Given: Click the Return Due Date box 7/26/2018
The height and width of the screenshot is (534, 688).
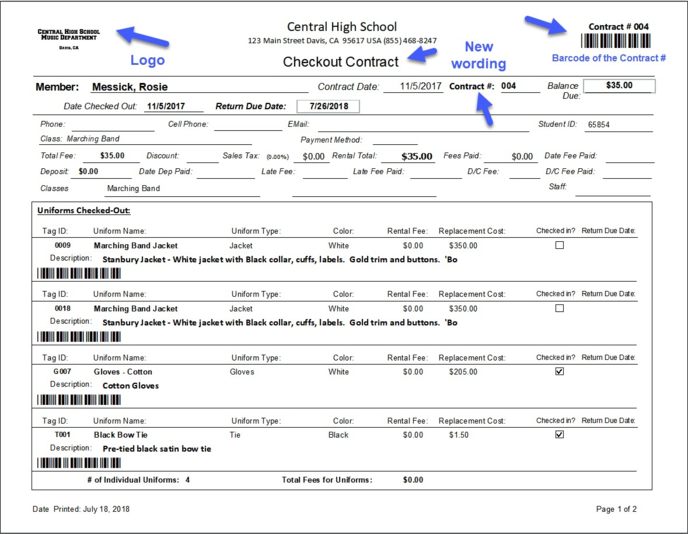Looking at the screenshot, I should coord(329,105).
